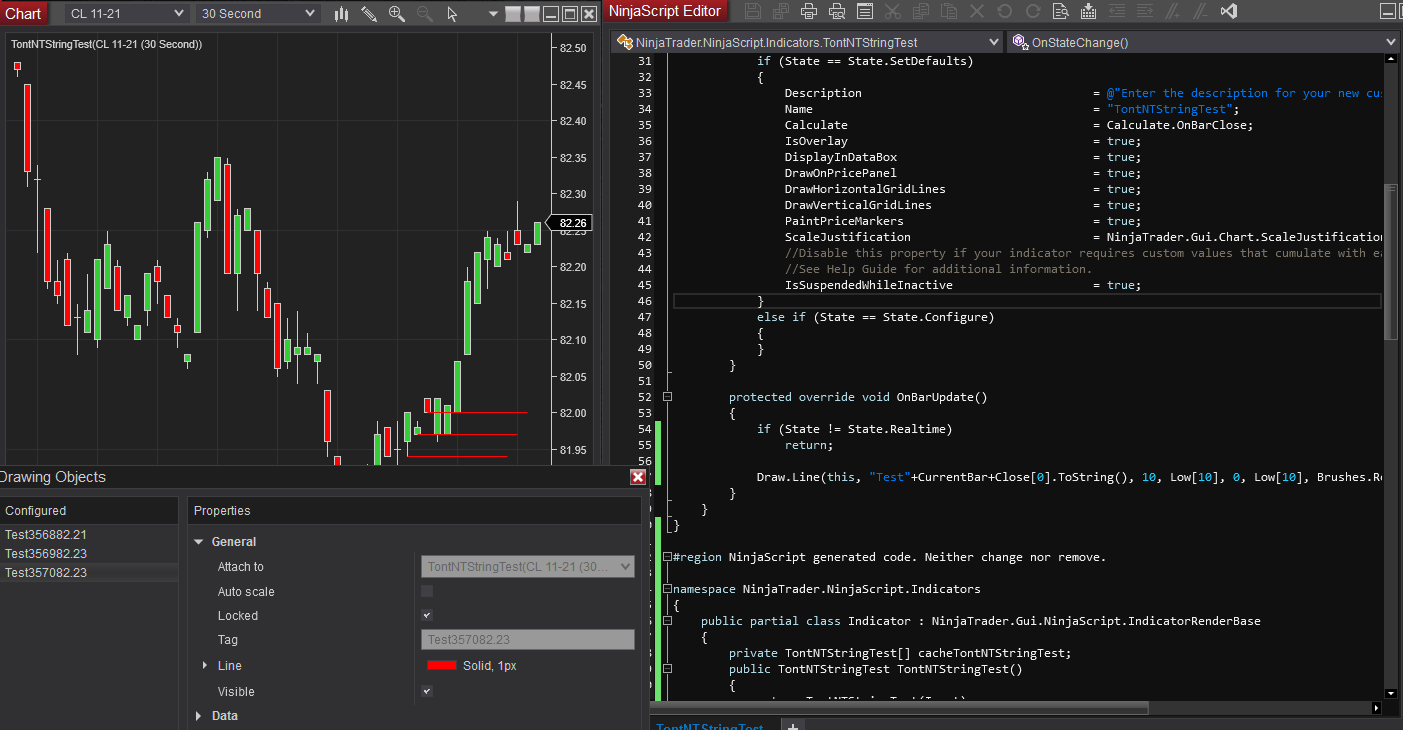Click the topmost red line drawn on chart

click(x=476, y=412)
